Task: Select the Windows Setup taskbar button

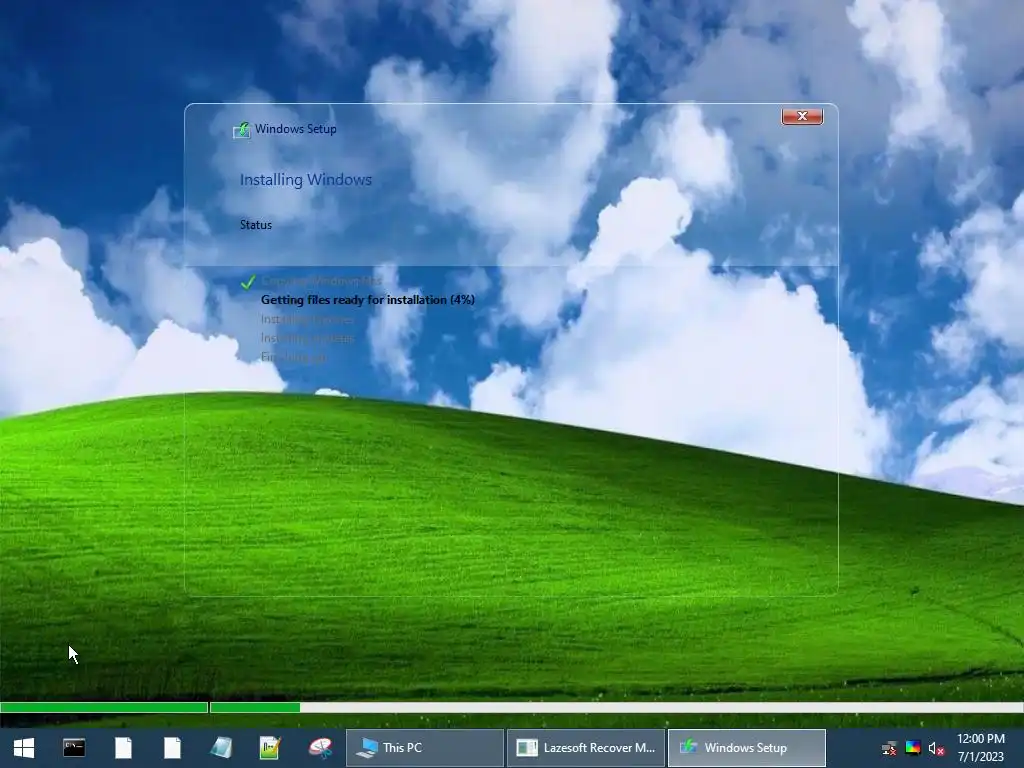Action: click(x=746, y=748)
